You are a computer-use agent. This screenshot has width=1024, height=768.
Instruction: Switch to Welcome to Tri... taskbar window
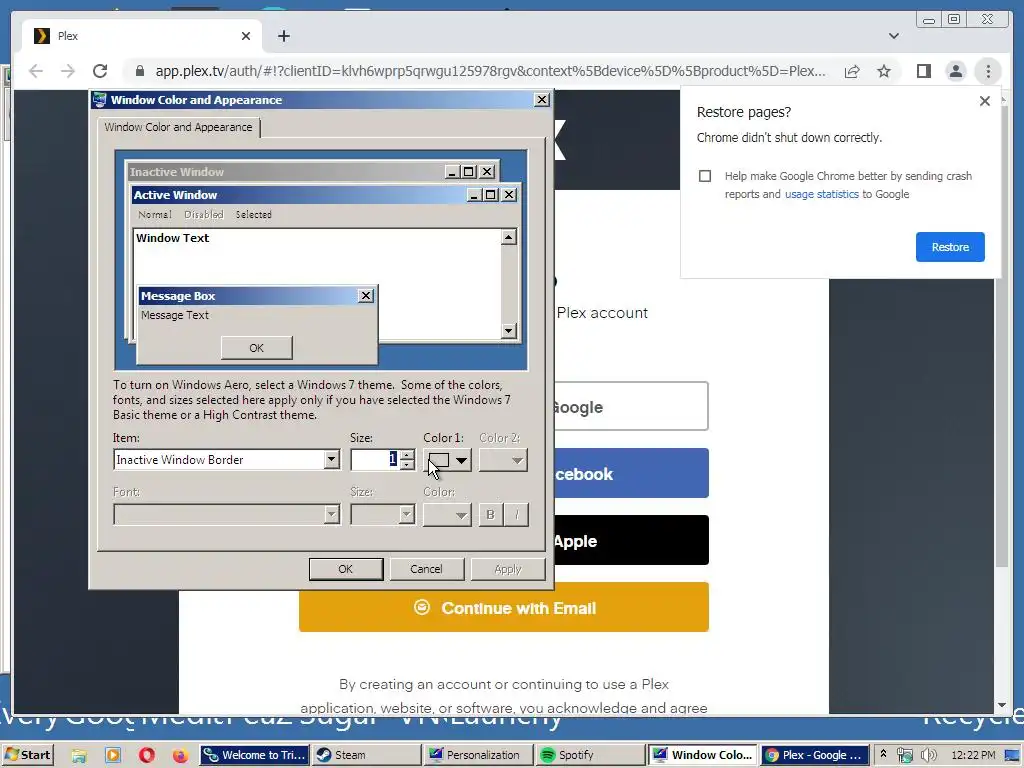255,755
